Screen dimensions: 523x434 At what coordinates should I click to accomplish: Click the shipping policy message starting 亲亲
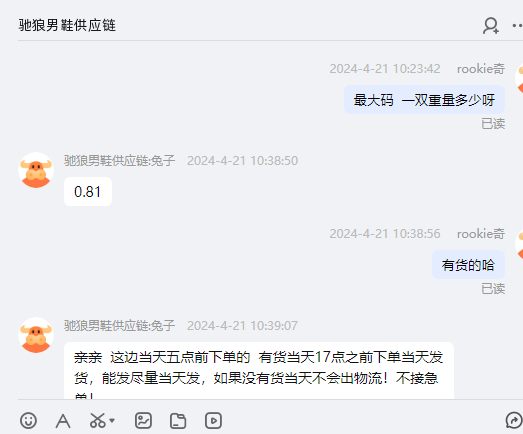tap(259, 371)
